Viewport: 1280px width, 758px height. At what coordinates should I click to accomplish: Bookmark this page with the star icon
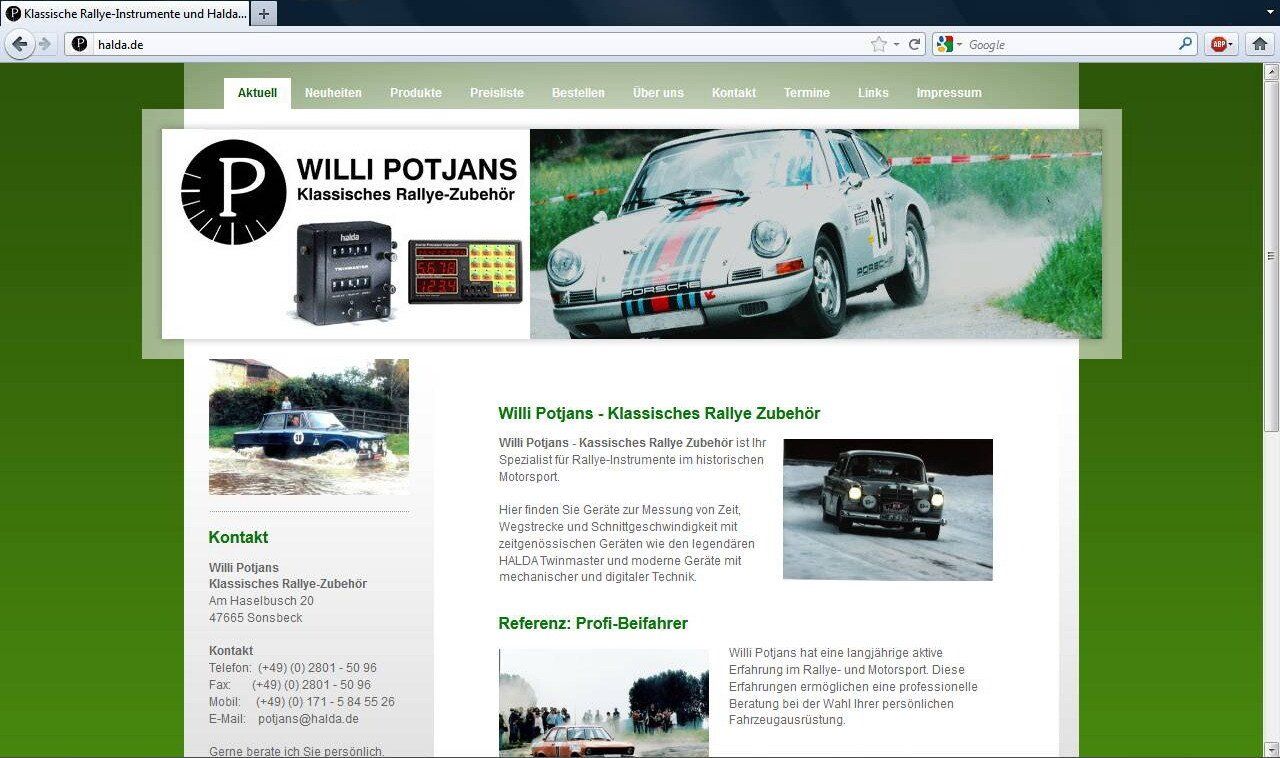click(x=878, y=44)
